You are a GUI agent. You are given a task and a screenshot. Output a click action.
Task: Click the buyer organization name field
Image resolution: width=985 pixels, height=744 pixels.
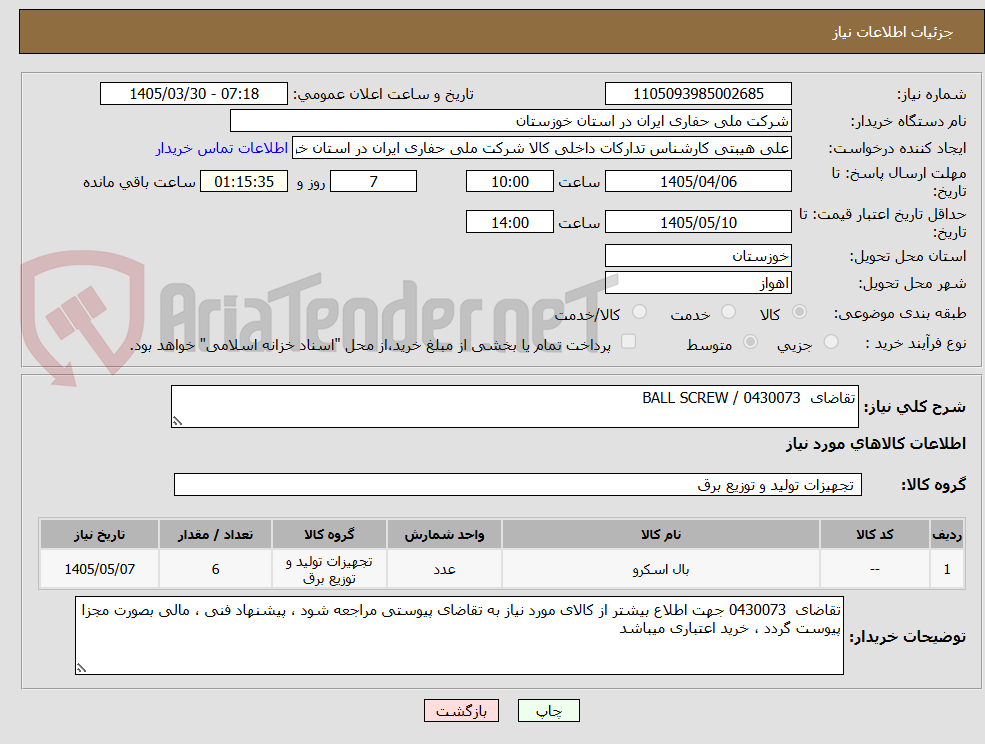click(511, 121)
